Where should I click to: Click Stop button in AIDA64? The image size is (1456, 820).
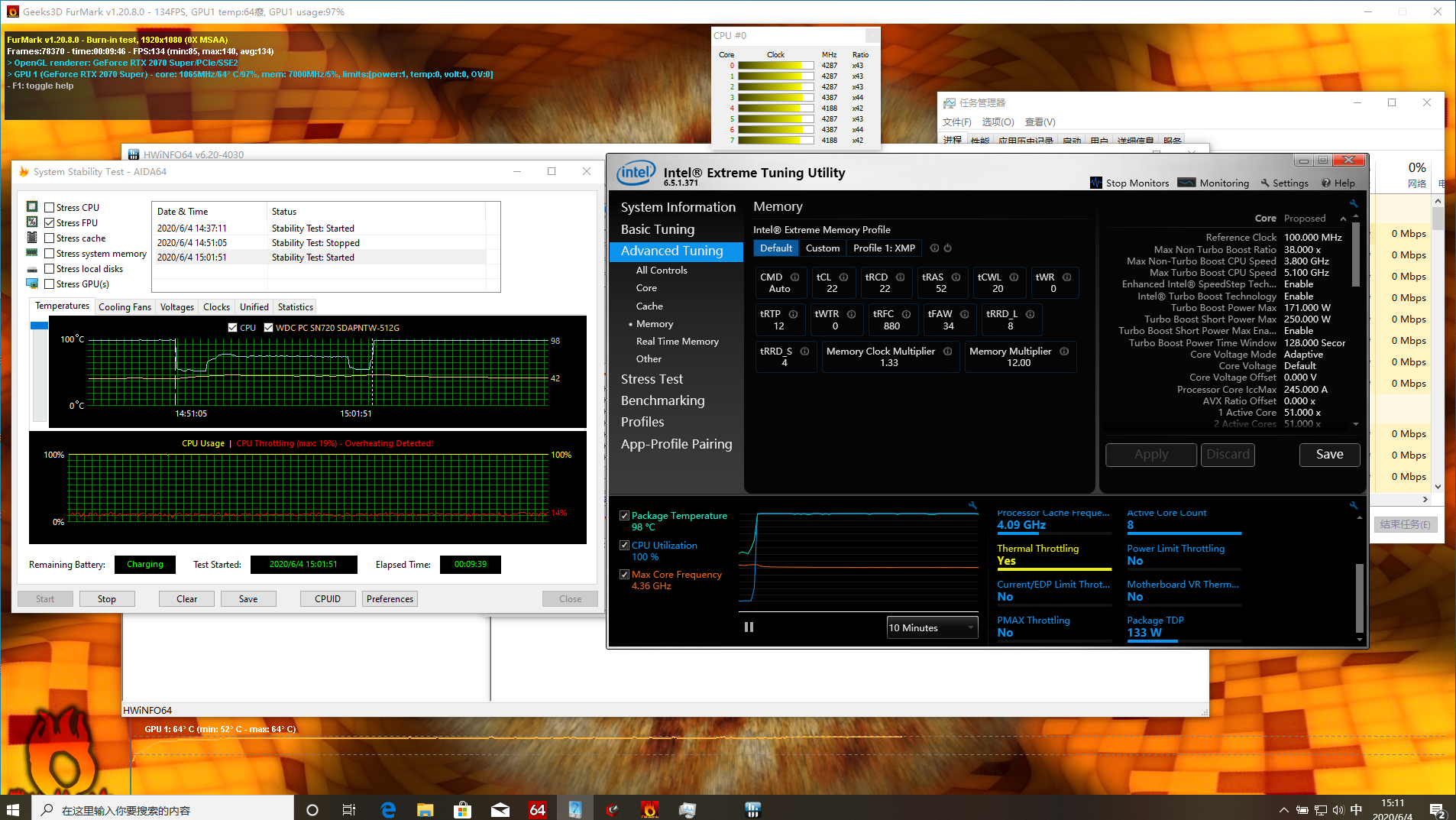coord(107,598)
